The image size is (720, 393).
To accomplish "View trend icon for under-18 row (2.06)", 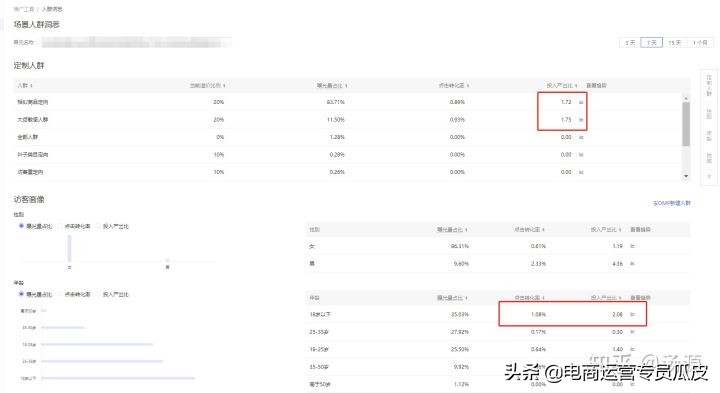I will 632,314.
